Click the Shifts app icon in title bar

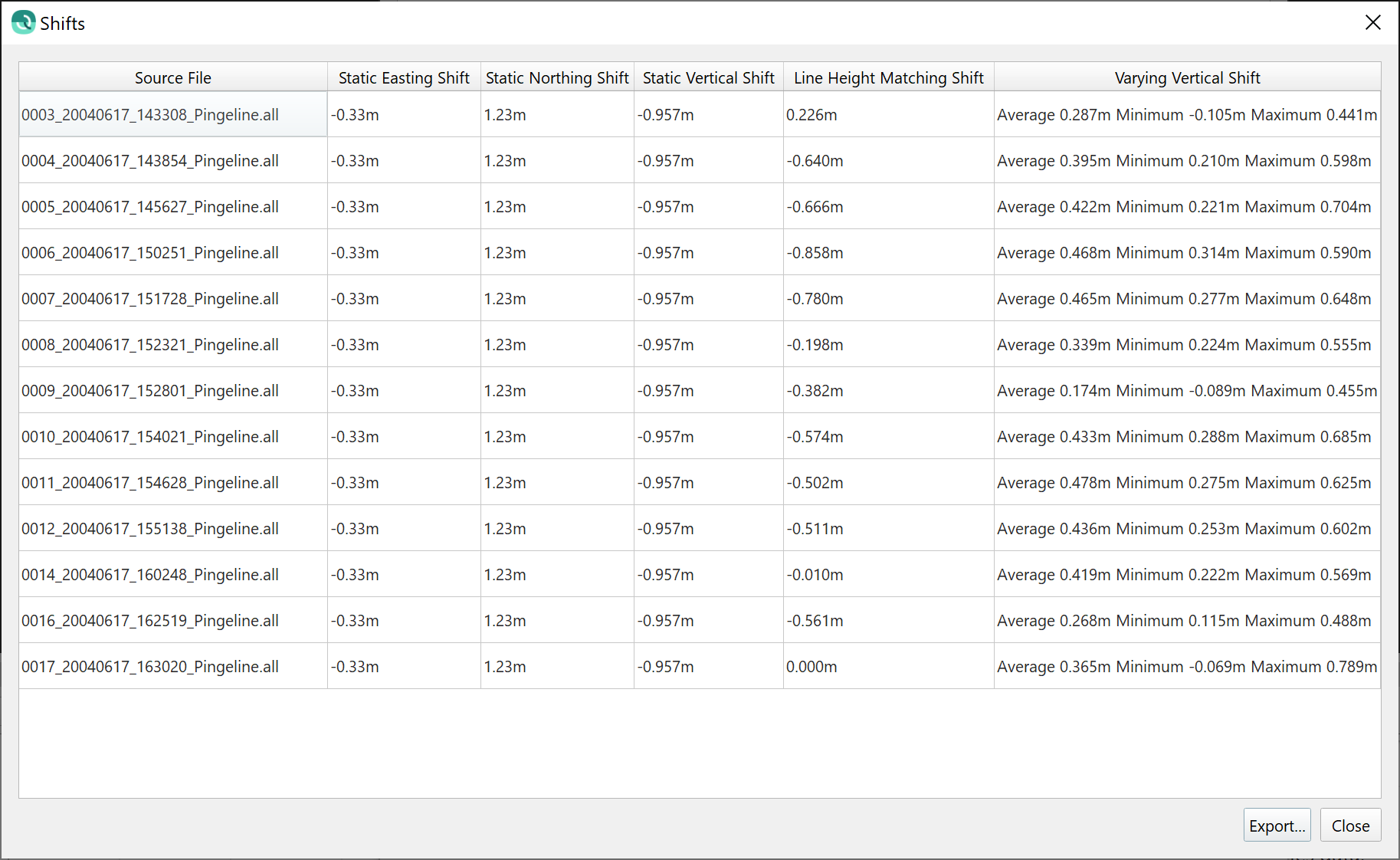click(x=24, y=22)
